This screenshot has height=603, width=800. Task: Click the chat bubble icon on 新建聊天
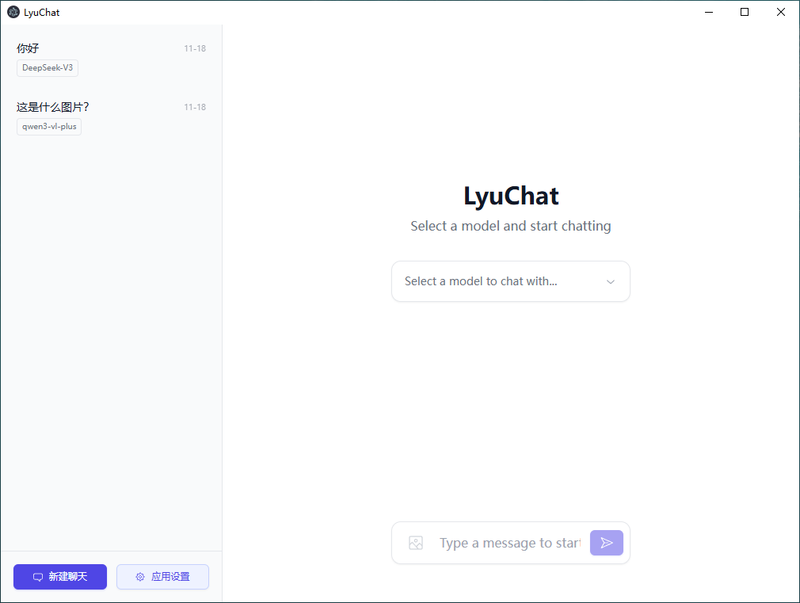tap(38, 577)
